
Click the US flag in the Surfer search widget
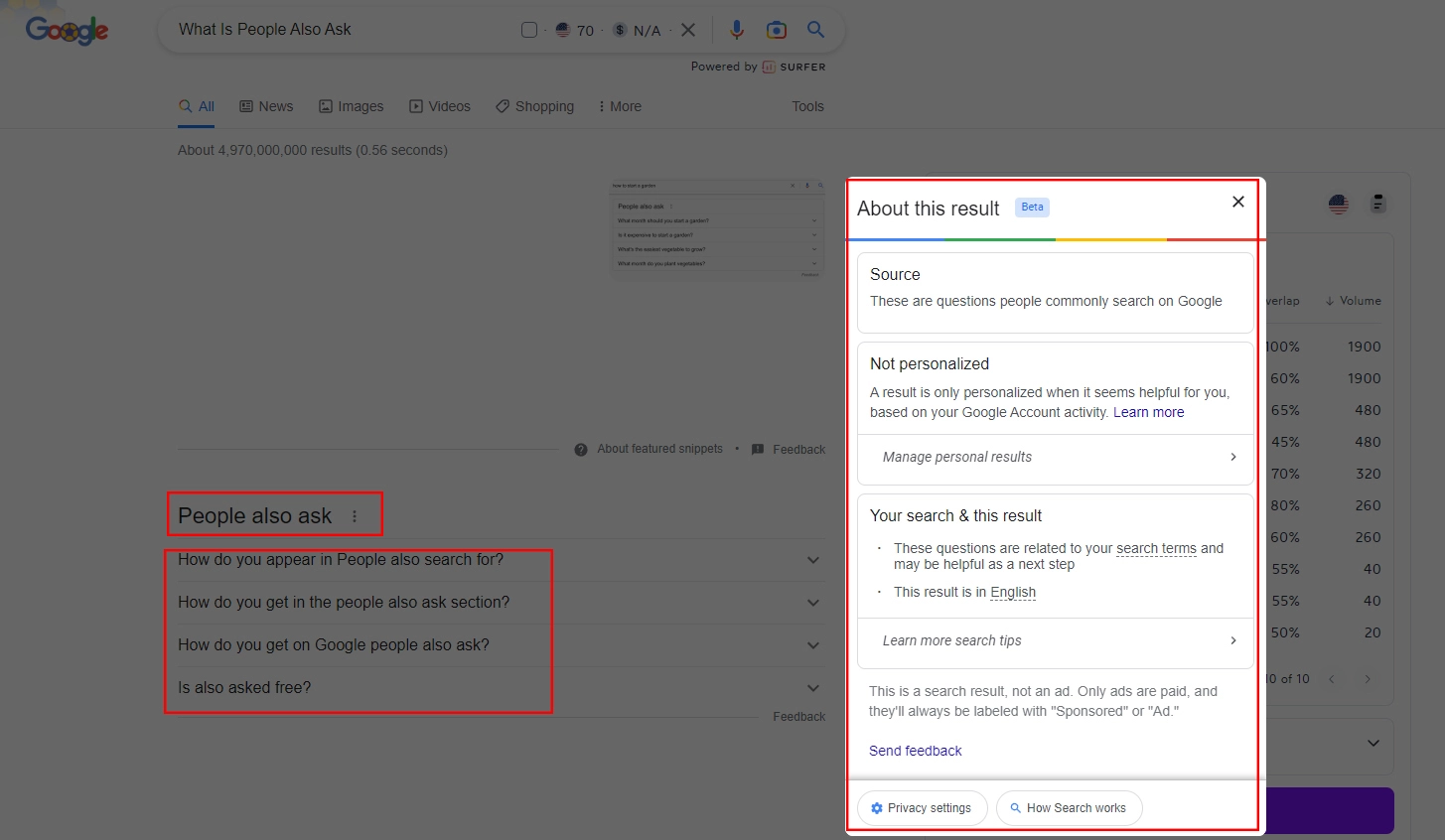pos(562,30)
